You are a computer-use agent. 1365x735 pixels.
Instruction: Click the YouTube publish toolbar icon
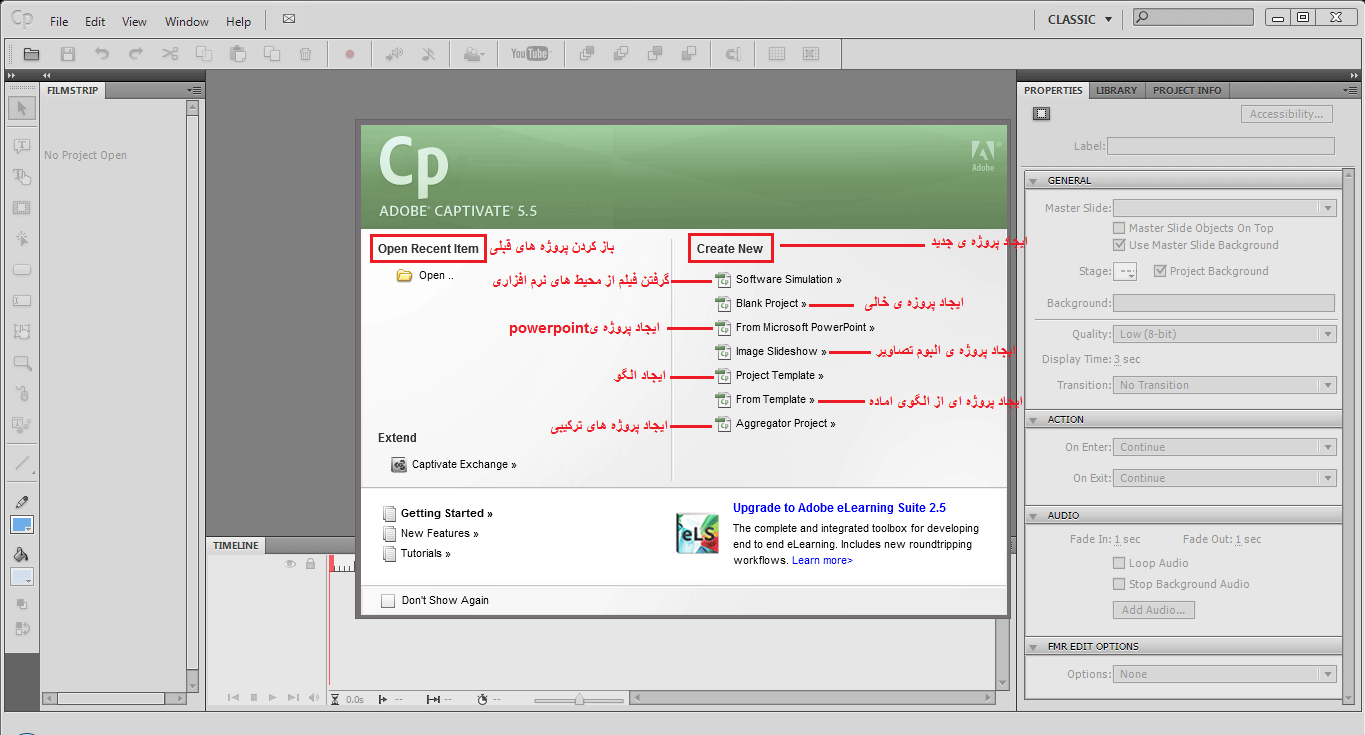pos(529,54)
